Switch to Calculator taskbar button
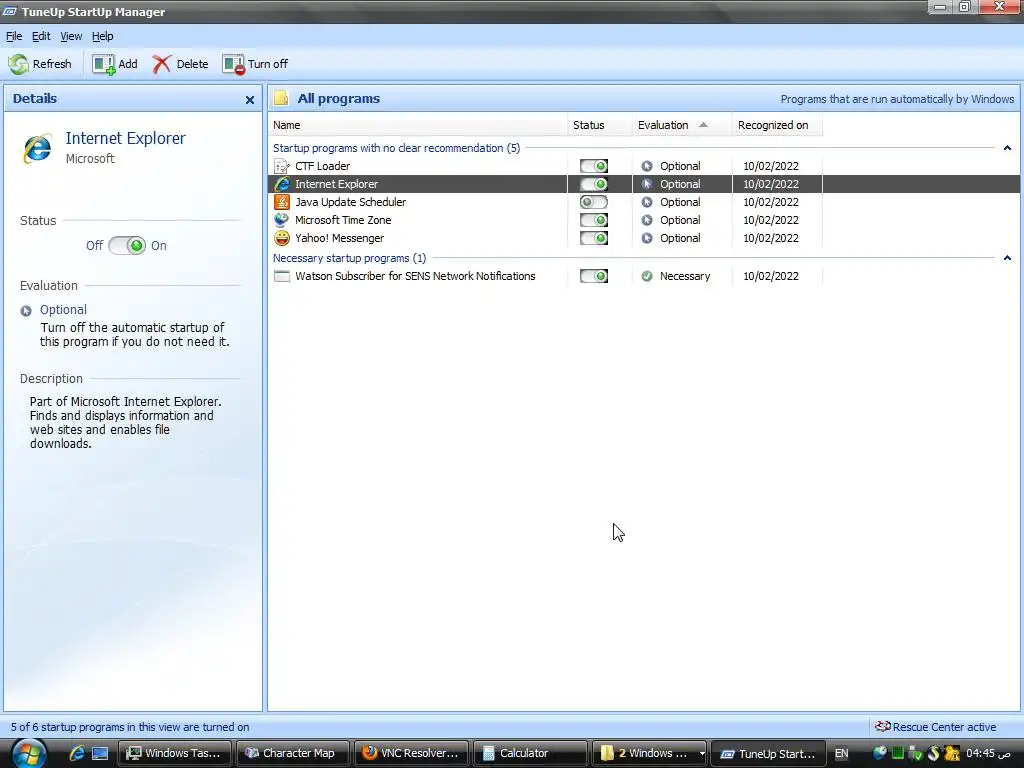This screenshot has width=1024, height=768. (x=529, y=753)
